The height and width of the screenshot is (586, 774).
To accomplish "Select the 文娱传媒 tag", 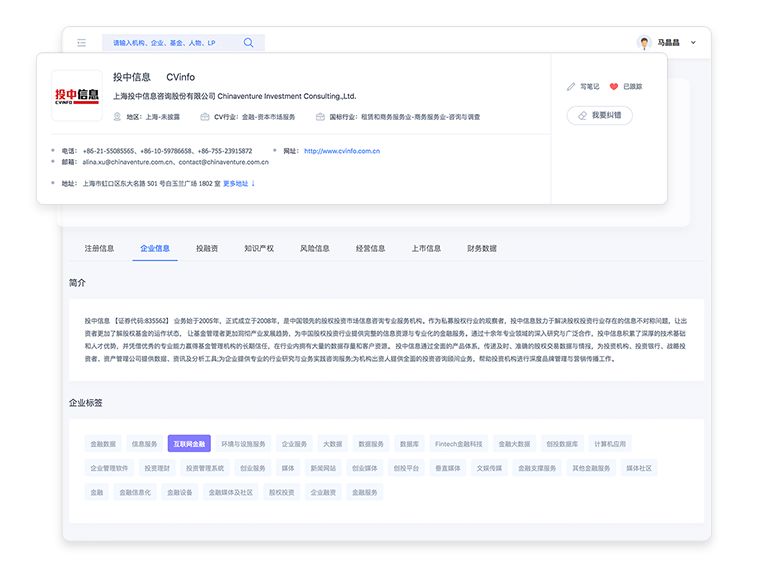I will click(489, 468).
